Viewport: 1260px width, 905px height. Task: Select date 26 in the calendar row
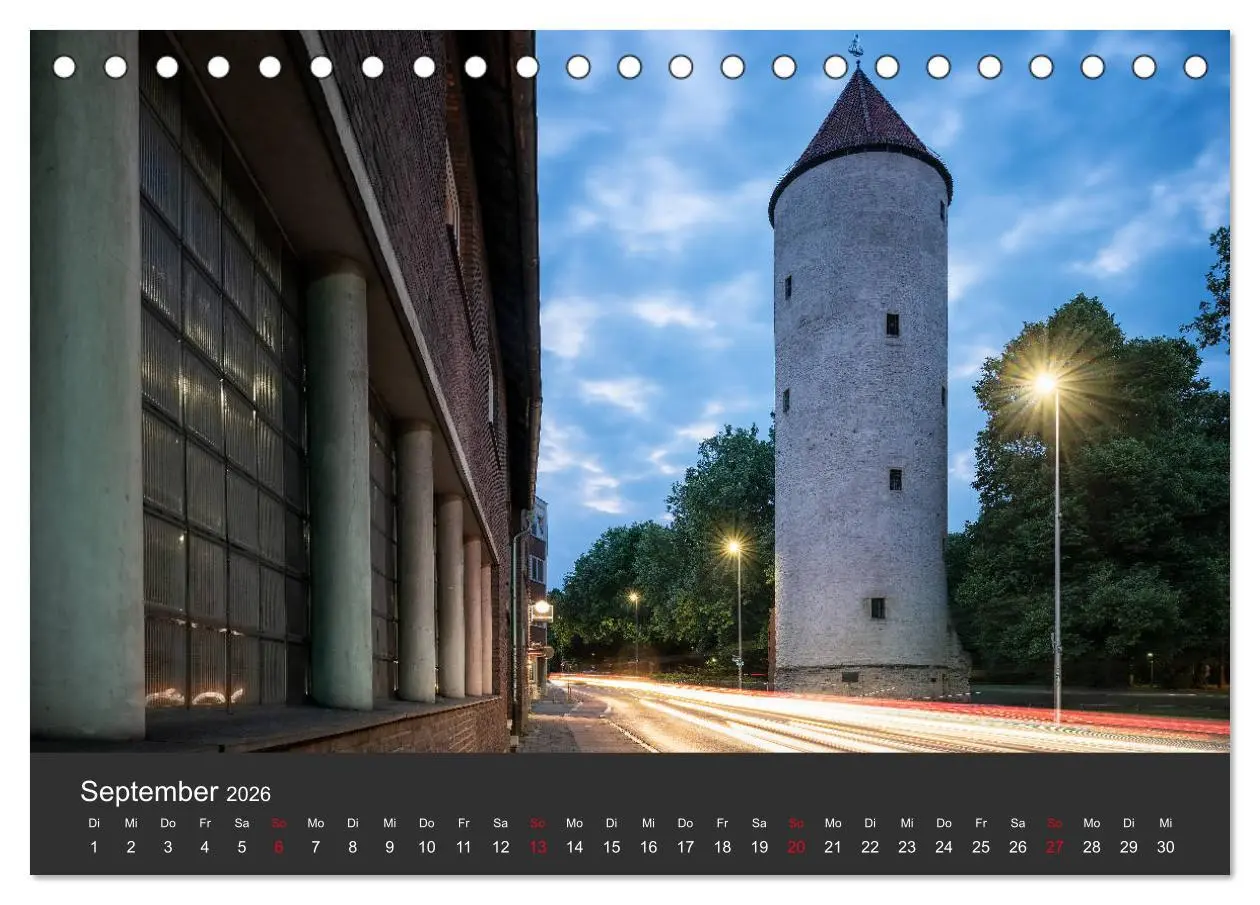pyautogui.click(x=1018, y=847)
